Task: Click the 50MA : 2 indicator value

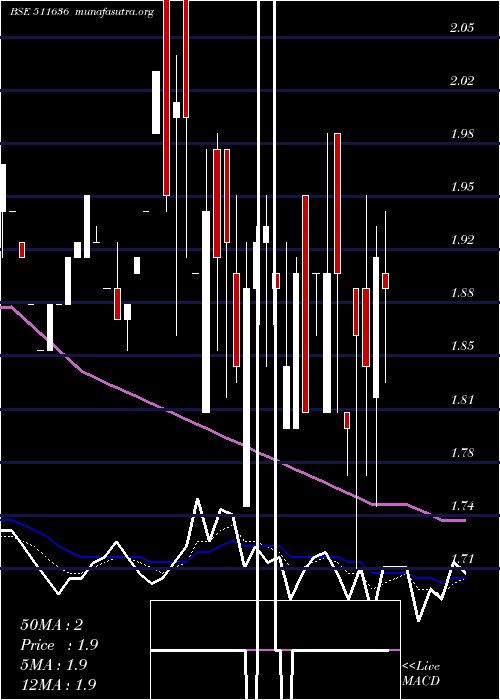Action: click(x=51, y=625)
